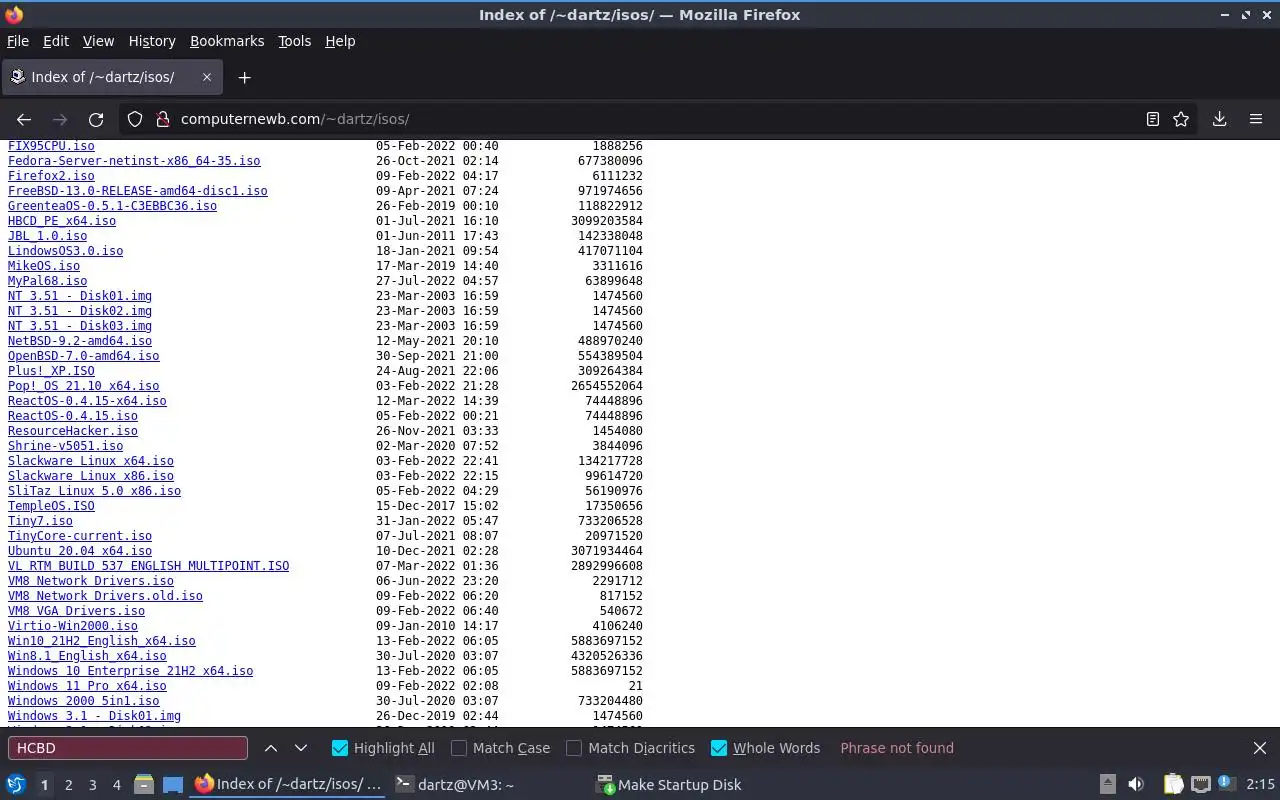Screen dimensions: 1280x800
Task: Open the VL_RTM_BUILD_537_ENGLISH_MULTIPOINT.ISO link
Action: pyautogui.click(x=148, y=566)
